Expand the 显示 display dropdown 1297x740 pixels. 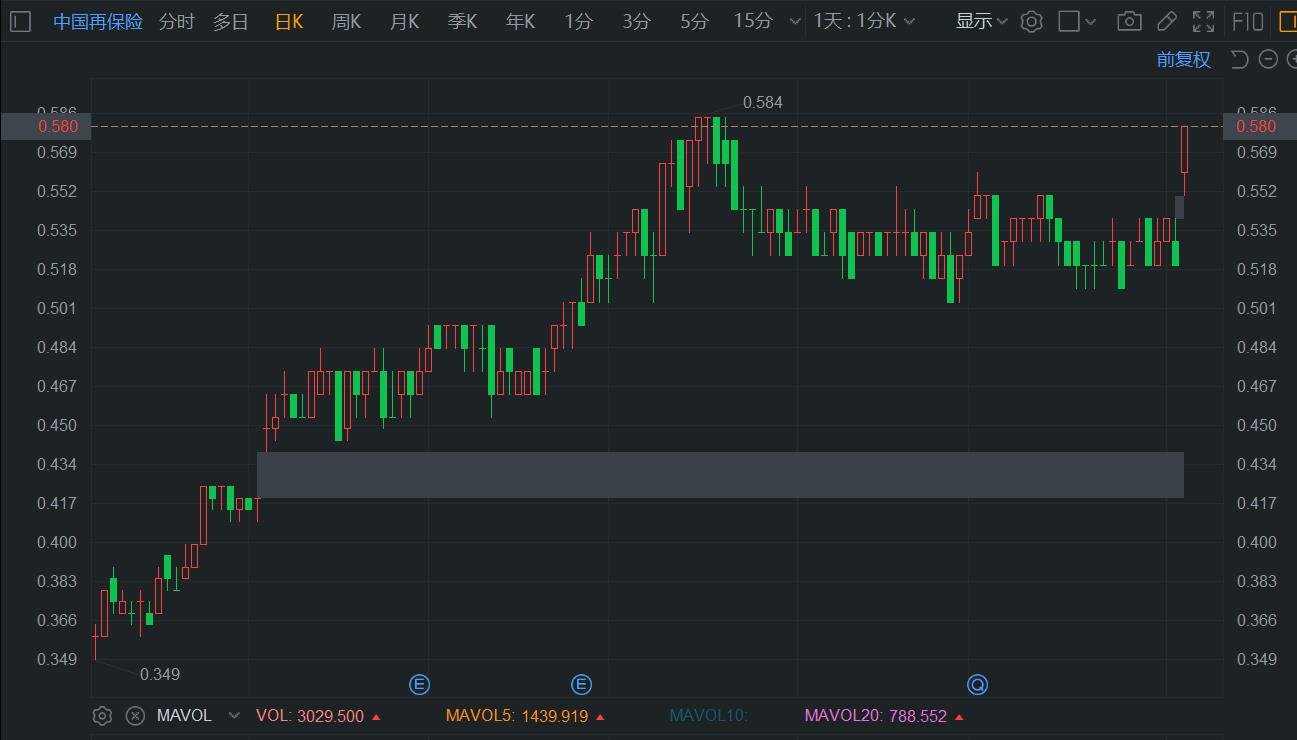981,21
